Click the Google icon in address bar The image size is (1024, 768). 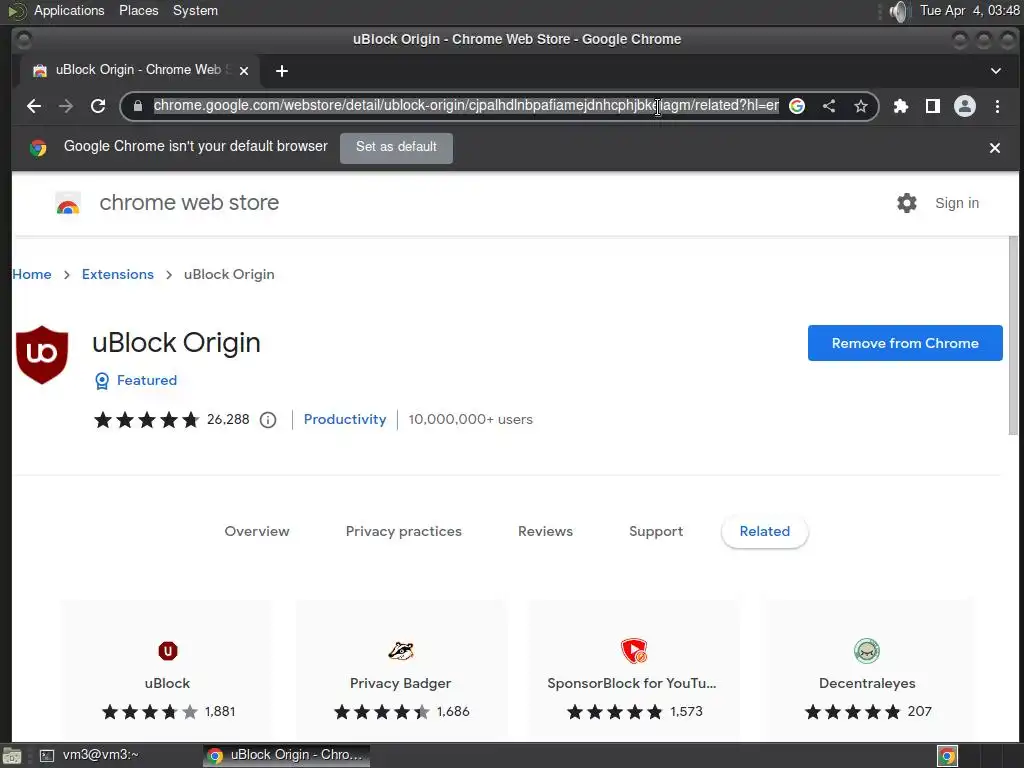[797, 106]
